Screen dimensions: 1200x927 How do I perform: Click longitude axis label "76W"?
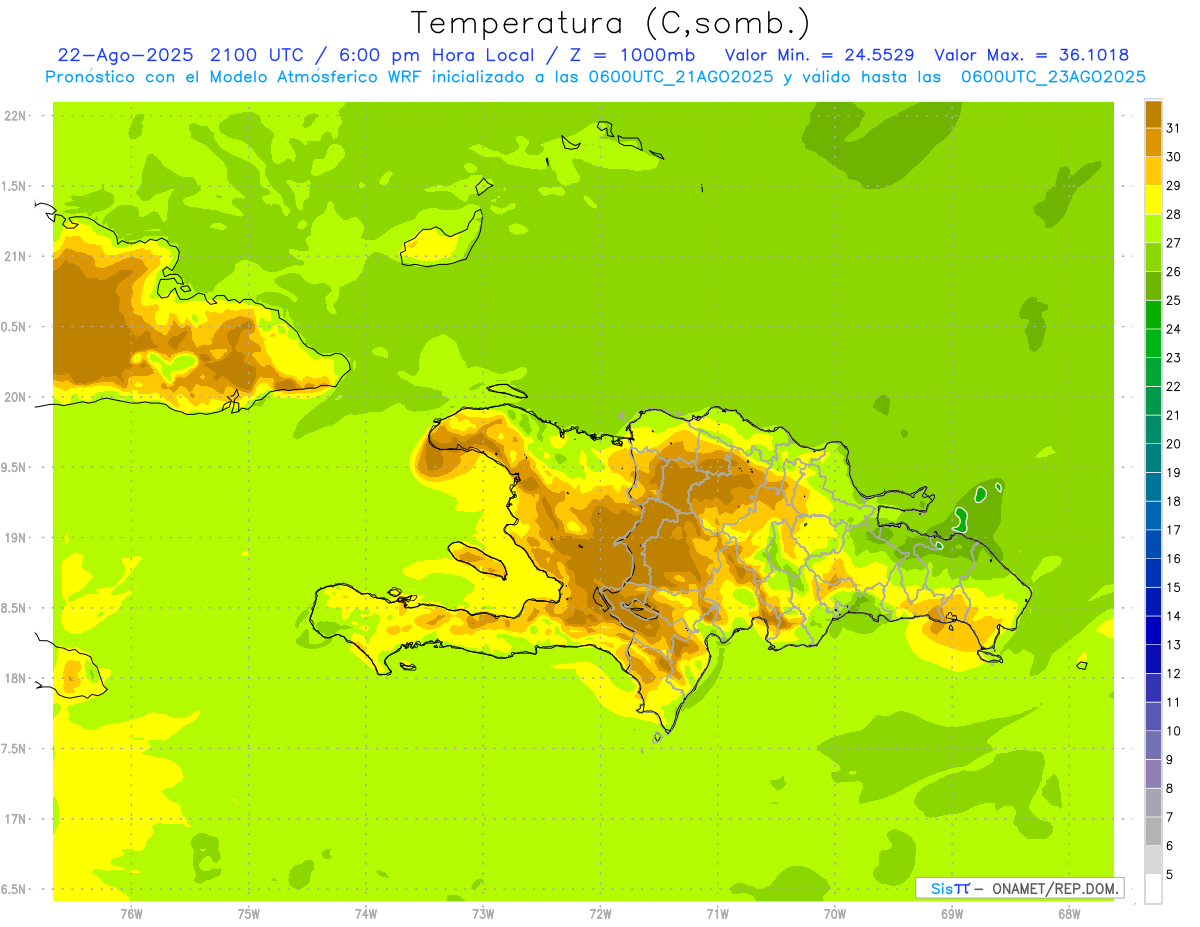point(131,913)
